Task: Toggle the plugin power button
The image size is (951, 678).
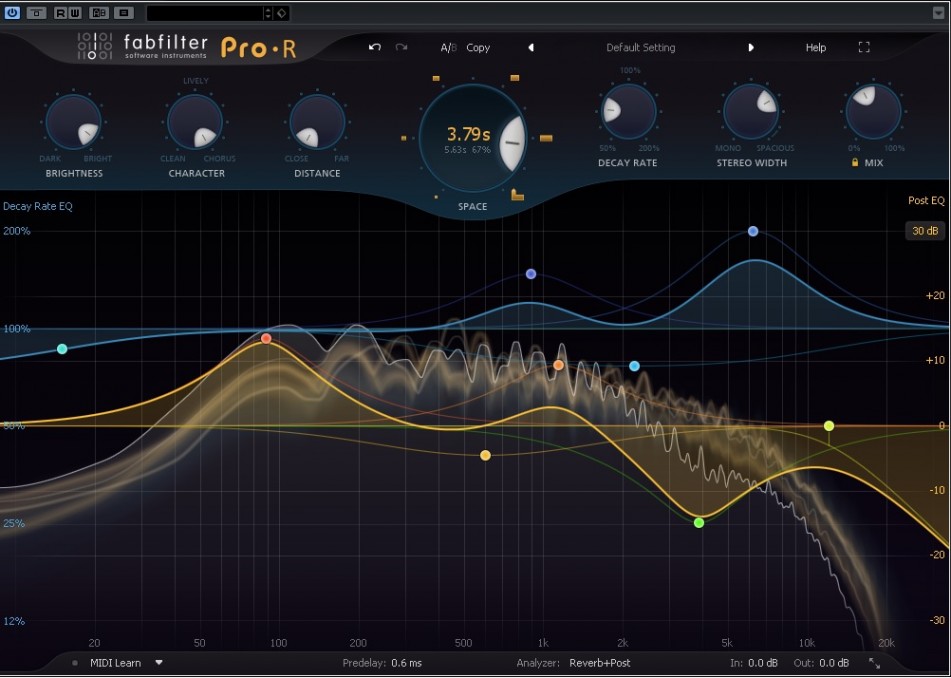Action: (x=12, y=13)
